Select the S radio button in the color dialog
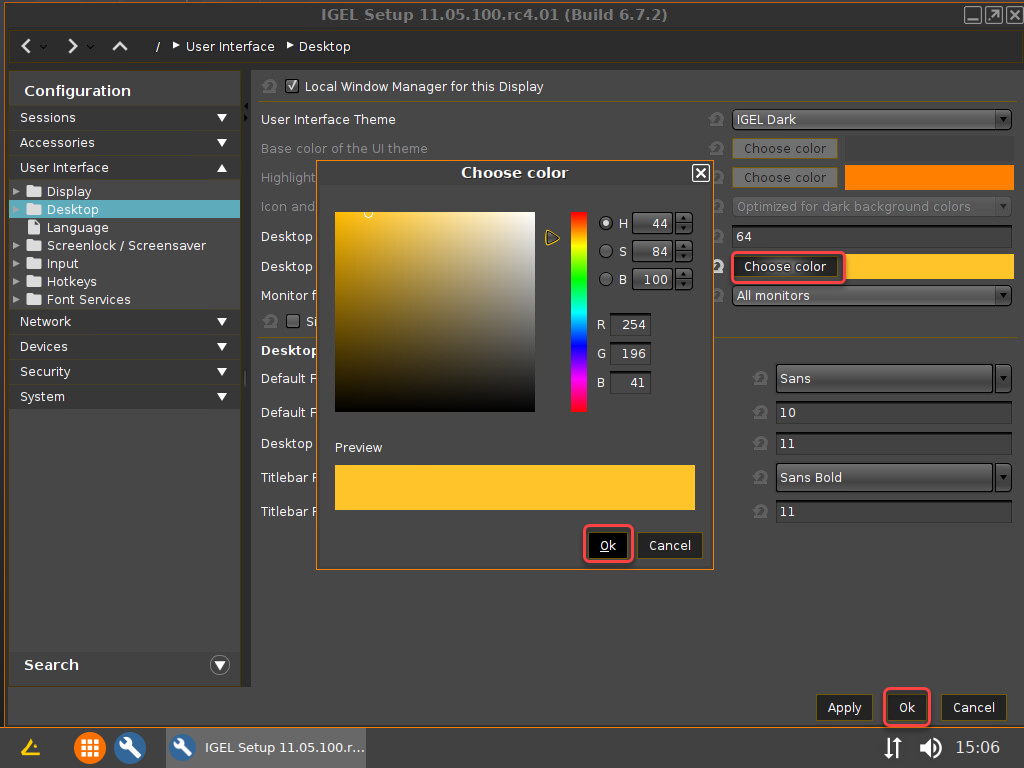Screen dimensions: 1024x768 coord(607,251)
